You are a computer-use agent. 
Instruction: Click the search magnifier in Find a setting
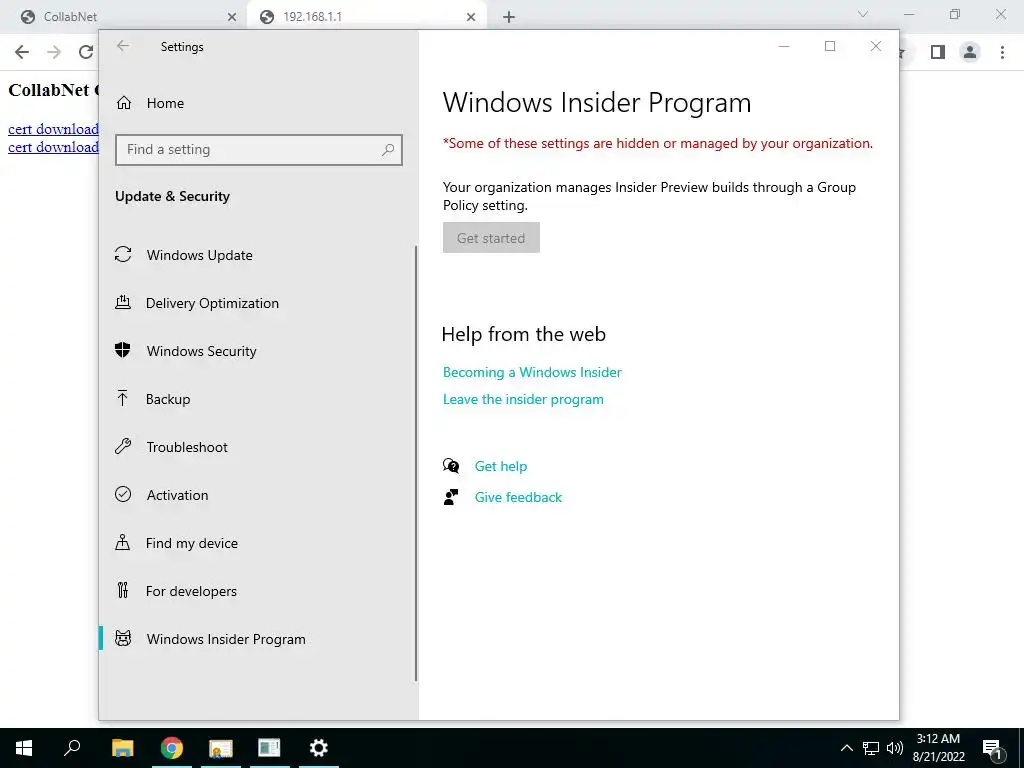pos(388,150)
